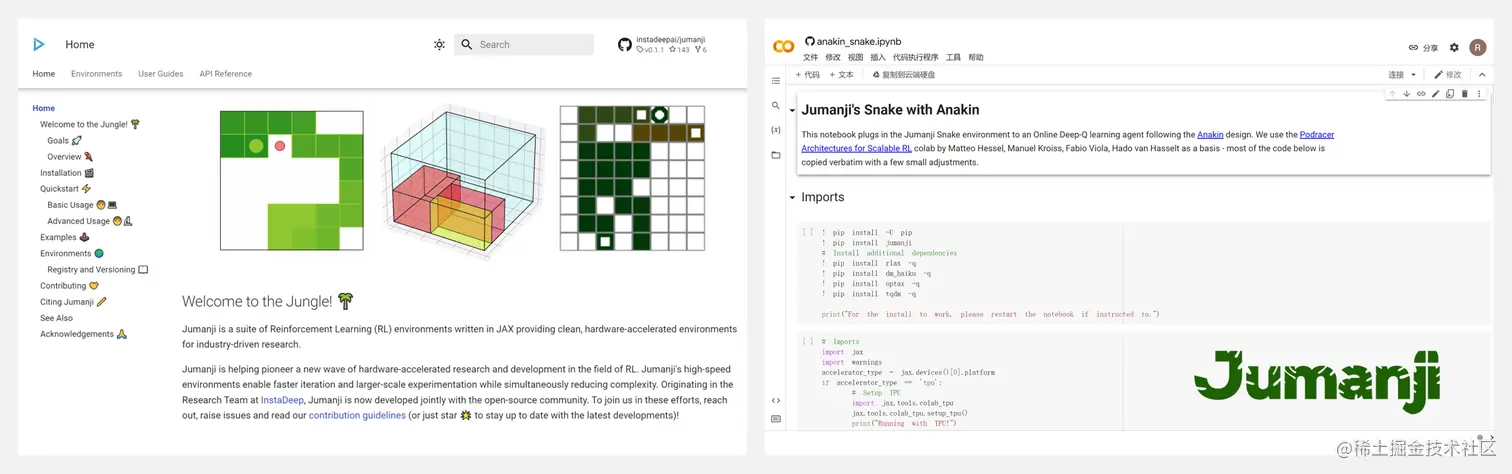Open the 视图 menu in Colab
1512x474 pixels.
[855, 58]
